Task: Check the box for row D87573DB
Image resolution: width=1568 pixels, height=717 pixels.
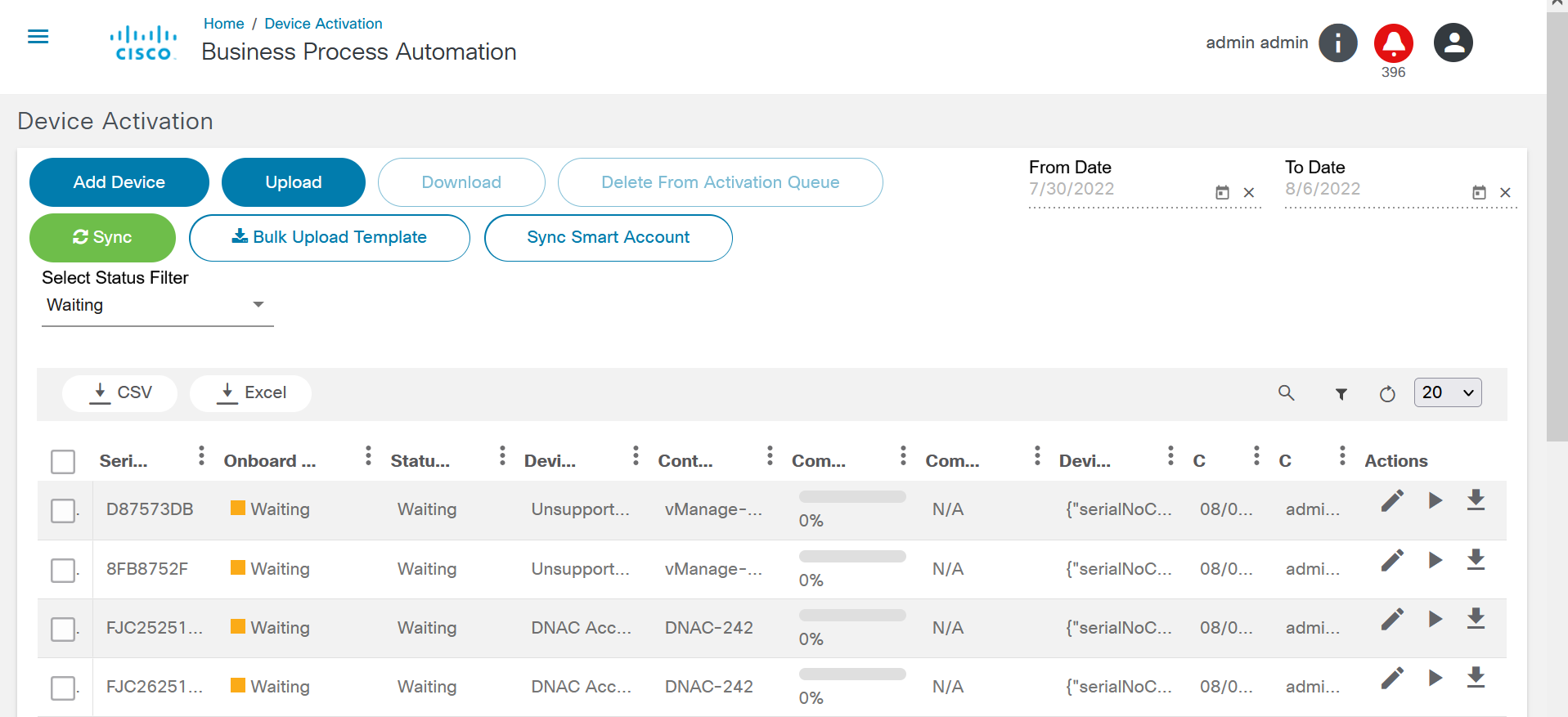Action: (x=63, y=510)
